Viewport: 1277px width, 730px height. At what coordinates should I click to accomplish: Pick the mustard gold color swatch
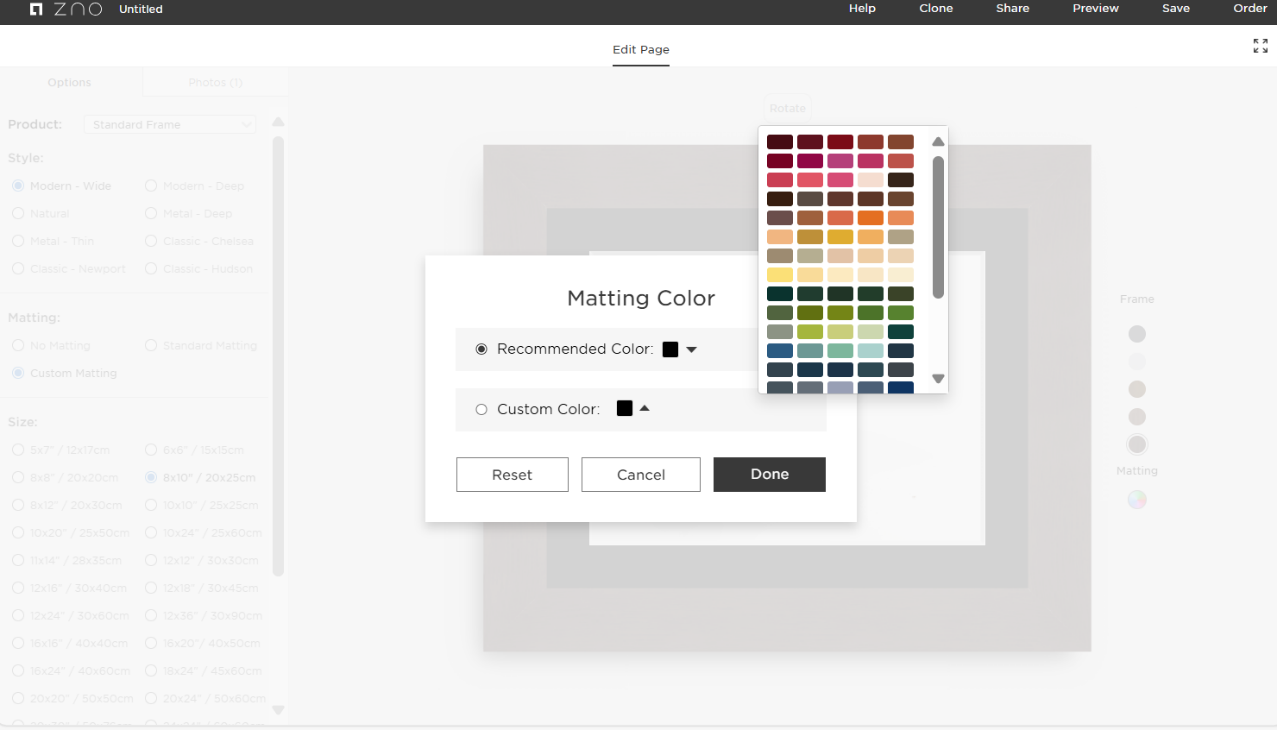[x=840, y=236]
